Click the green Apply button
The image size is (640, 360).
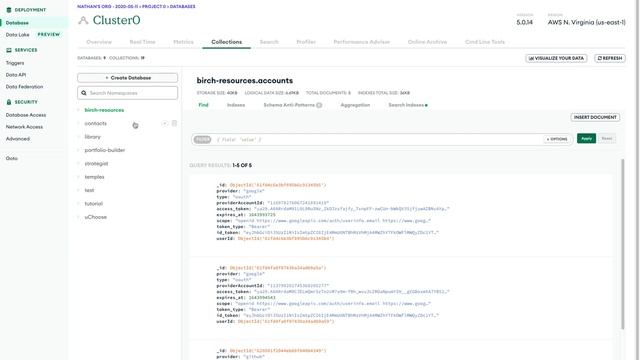coord(587,139)
